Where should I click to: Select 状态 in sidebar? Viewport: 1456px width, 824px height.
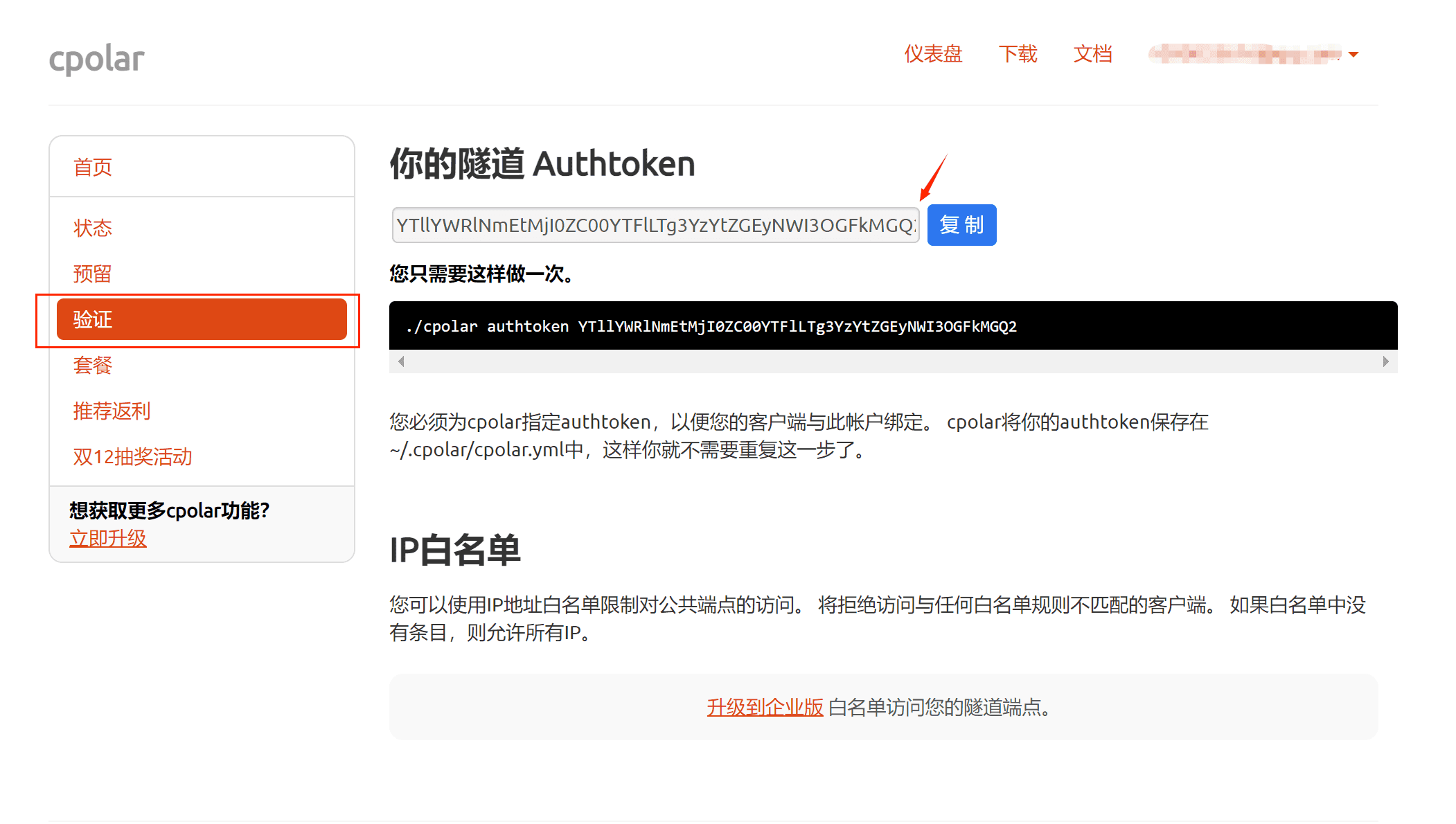pyautogui.click(x=93, y=228)
